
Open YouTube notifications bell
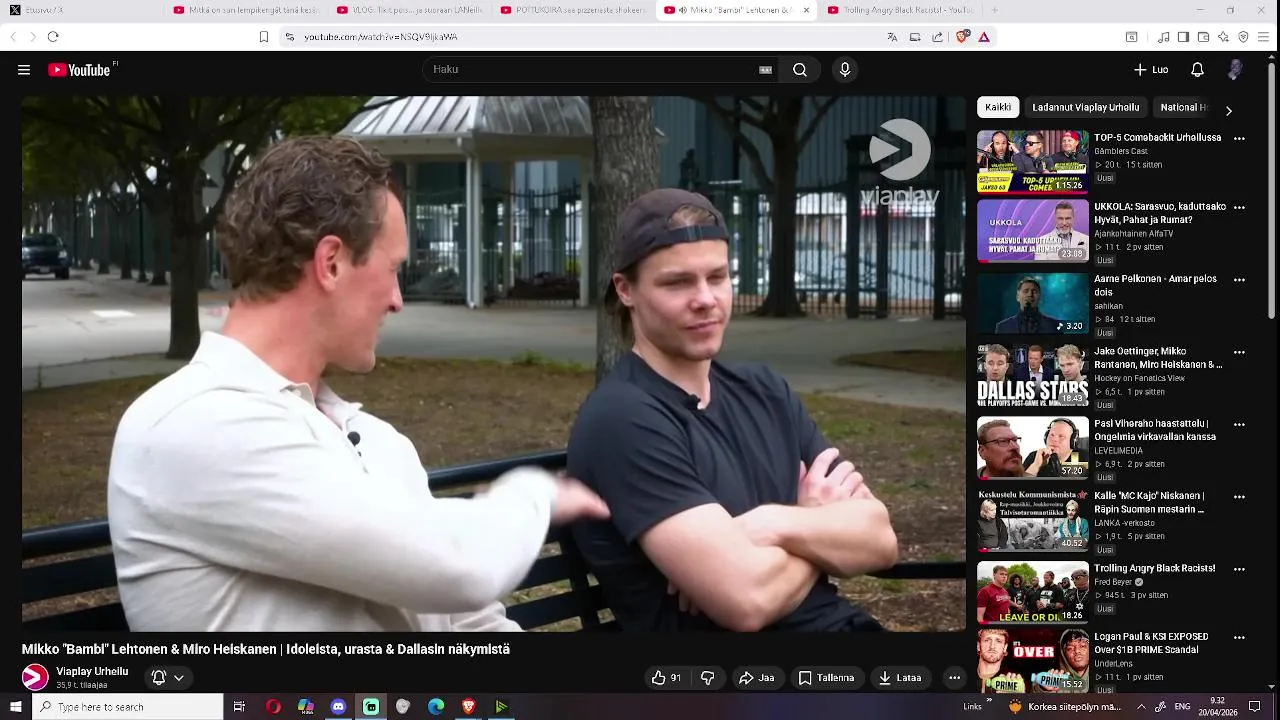click(1197, 70)
